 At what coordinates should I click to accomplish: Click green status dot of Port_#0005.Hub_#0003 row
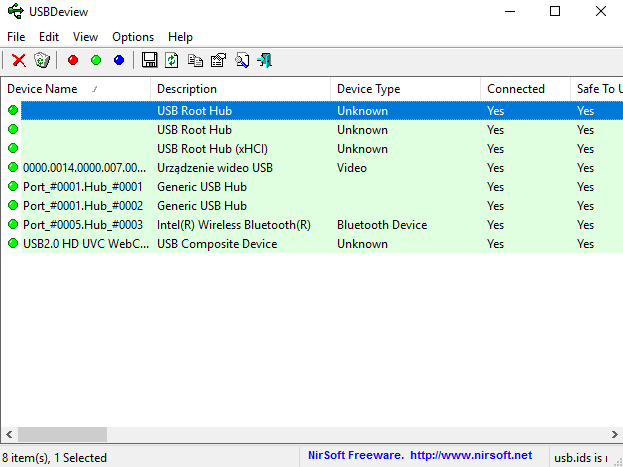click(x=13, y=225)
